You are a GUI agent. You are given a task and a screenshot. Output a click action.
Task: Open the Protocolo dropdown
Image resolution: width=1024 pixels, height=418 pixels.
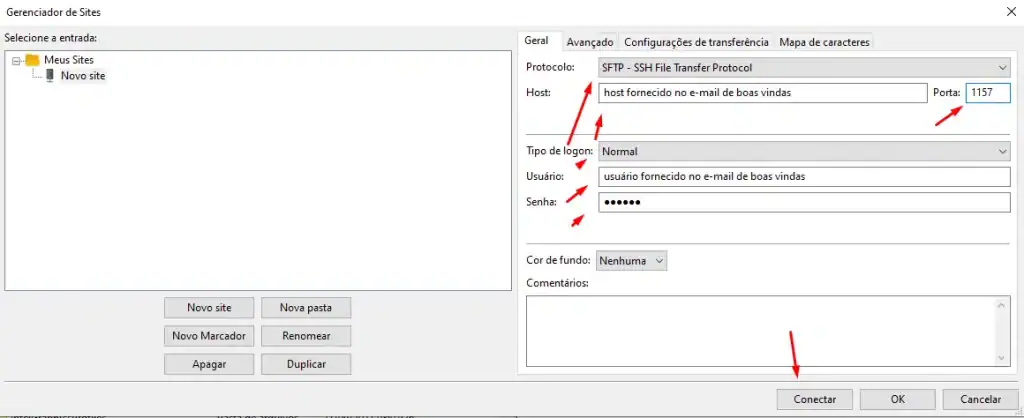804,68
